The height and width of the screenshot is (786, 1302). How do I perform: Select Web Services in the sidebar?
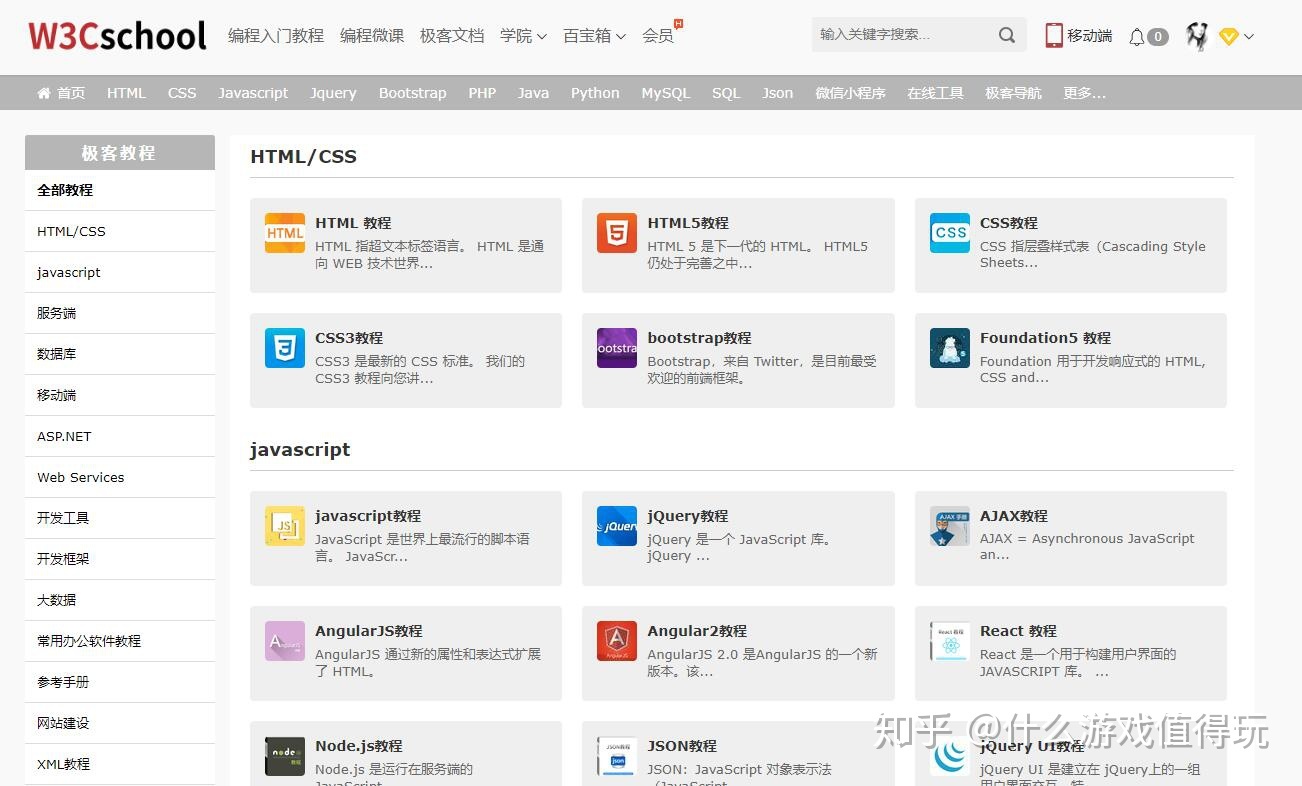coord(120,477)
